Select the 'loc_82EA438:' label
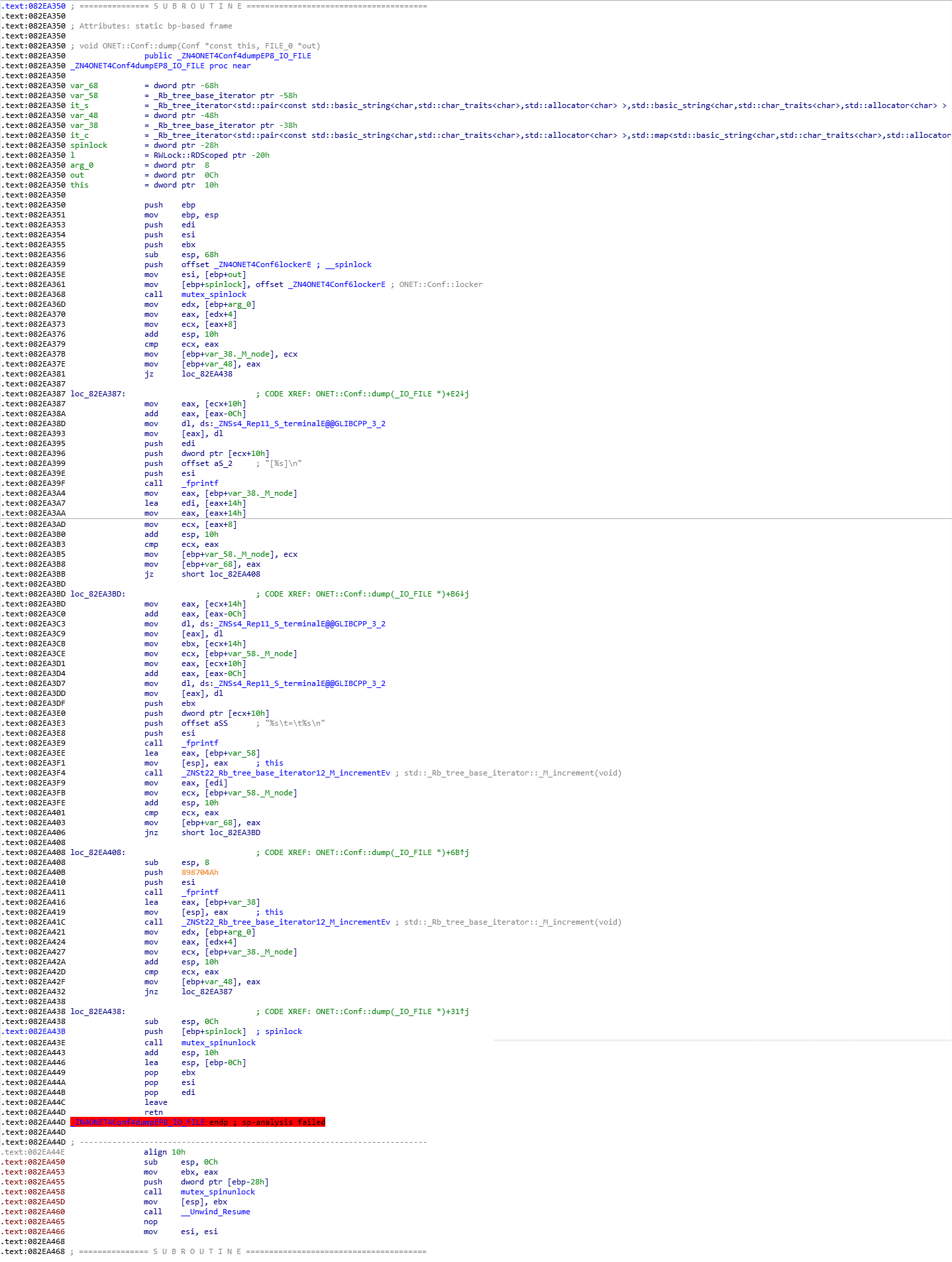Viewport: 952px width, 1262px height. click(98, 1011)
